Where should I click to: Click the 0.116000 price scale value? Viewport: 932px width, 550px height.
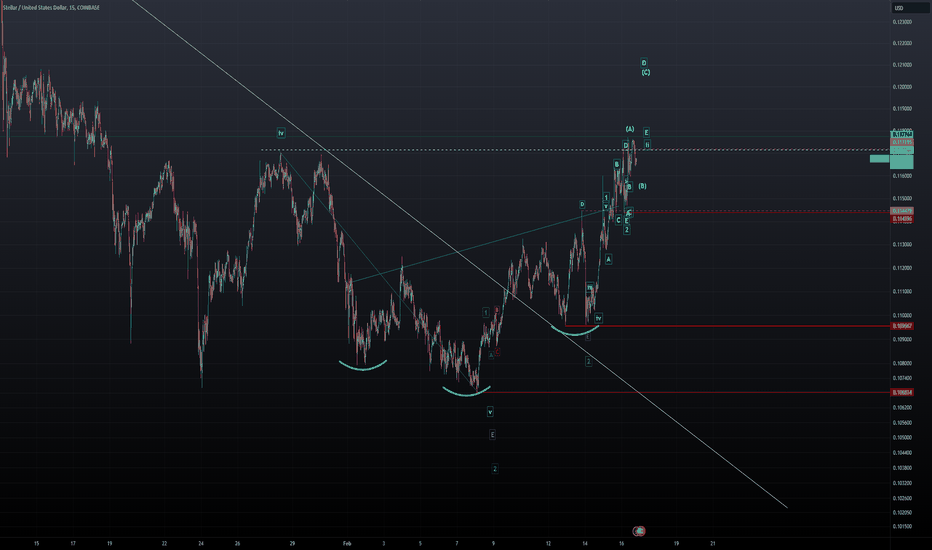tap(902, 176)
